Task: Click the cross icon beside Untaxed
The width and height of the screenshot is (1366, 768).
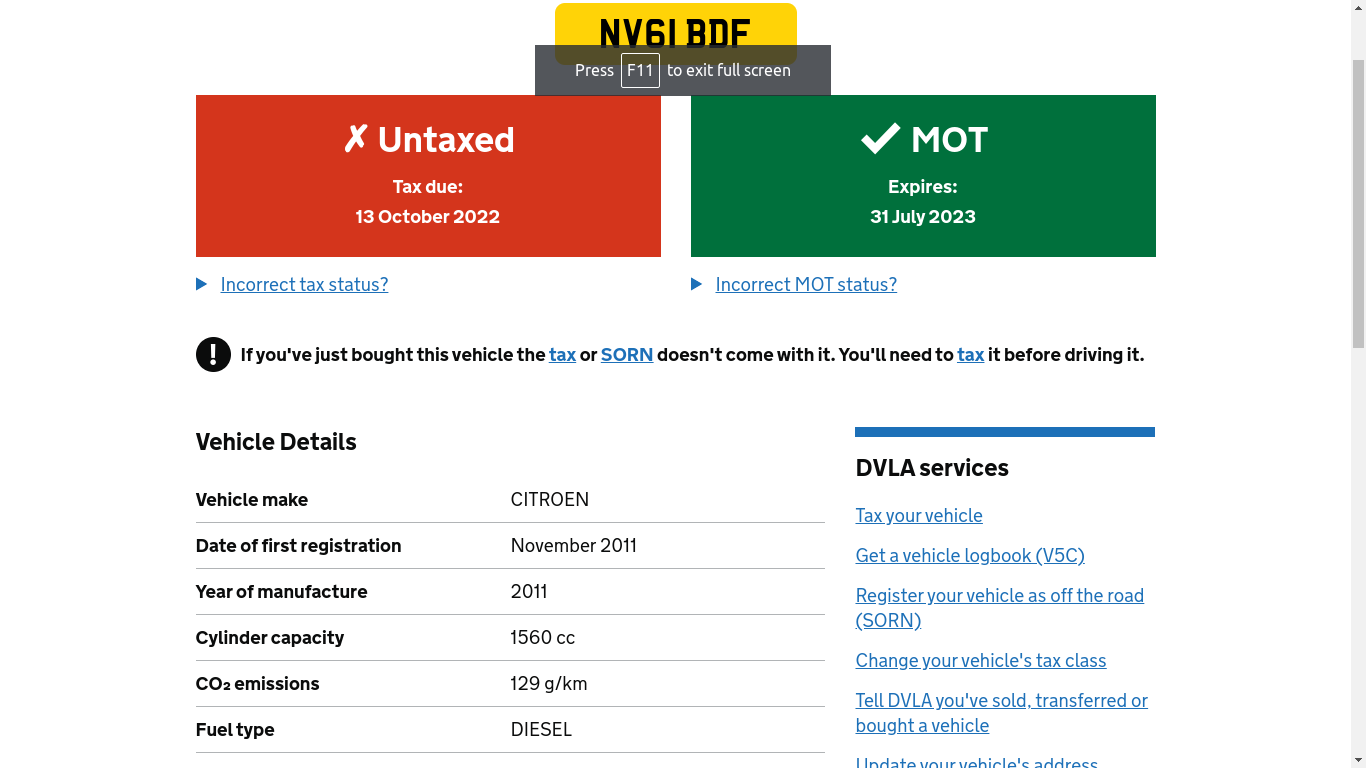Action: [356, 138]
